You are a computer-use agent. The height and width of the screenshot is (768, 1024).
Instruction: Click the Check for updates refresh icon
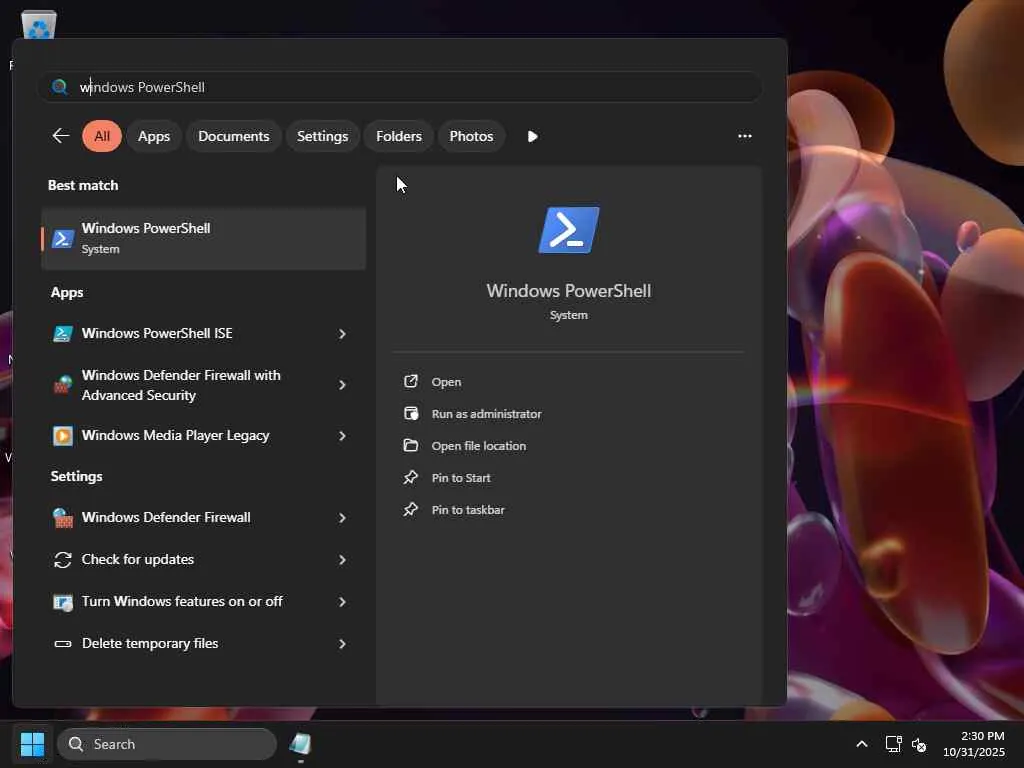point(63,560)
